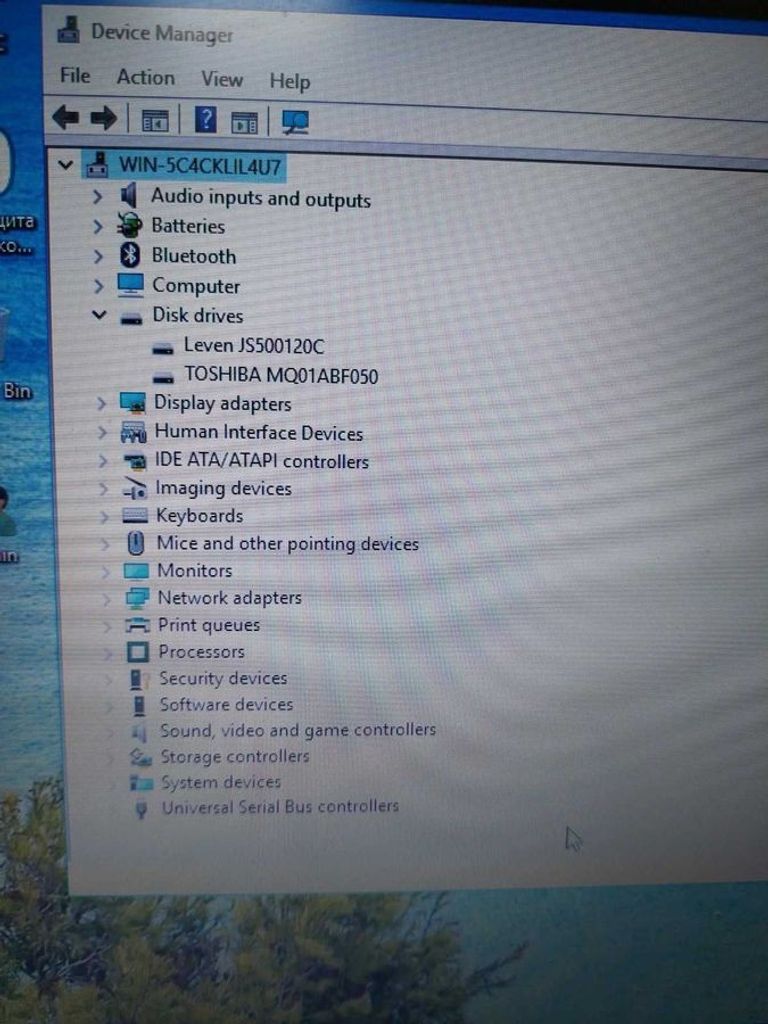This screenshot has height=1024, width=768.
Task: Click the blue Help question mark icon
Action: [205, 120]
